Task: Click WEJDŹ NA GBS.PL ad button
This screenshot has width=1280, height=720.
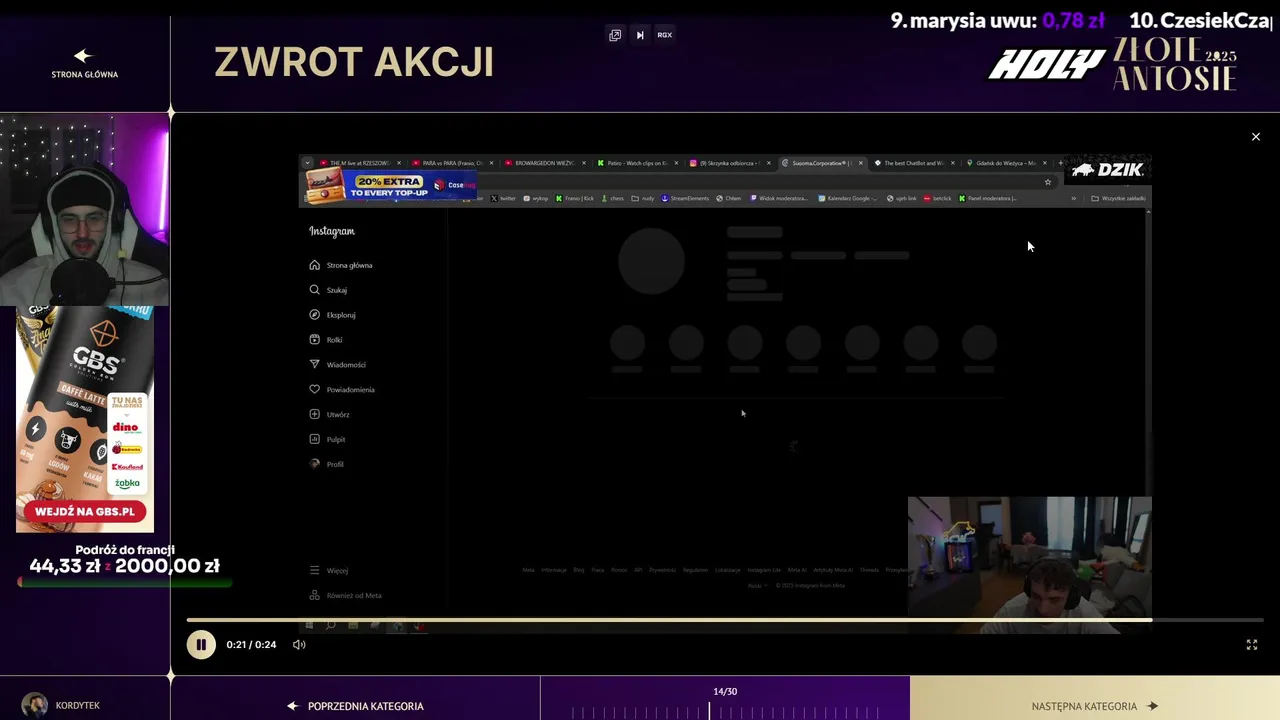Action: pos(84,511)
